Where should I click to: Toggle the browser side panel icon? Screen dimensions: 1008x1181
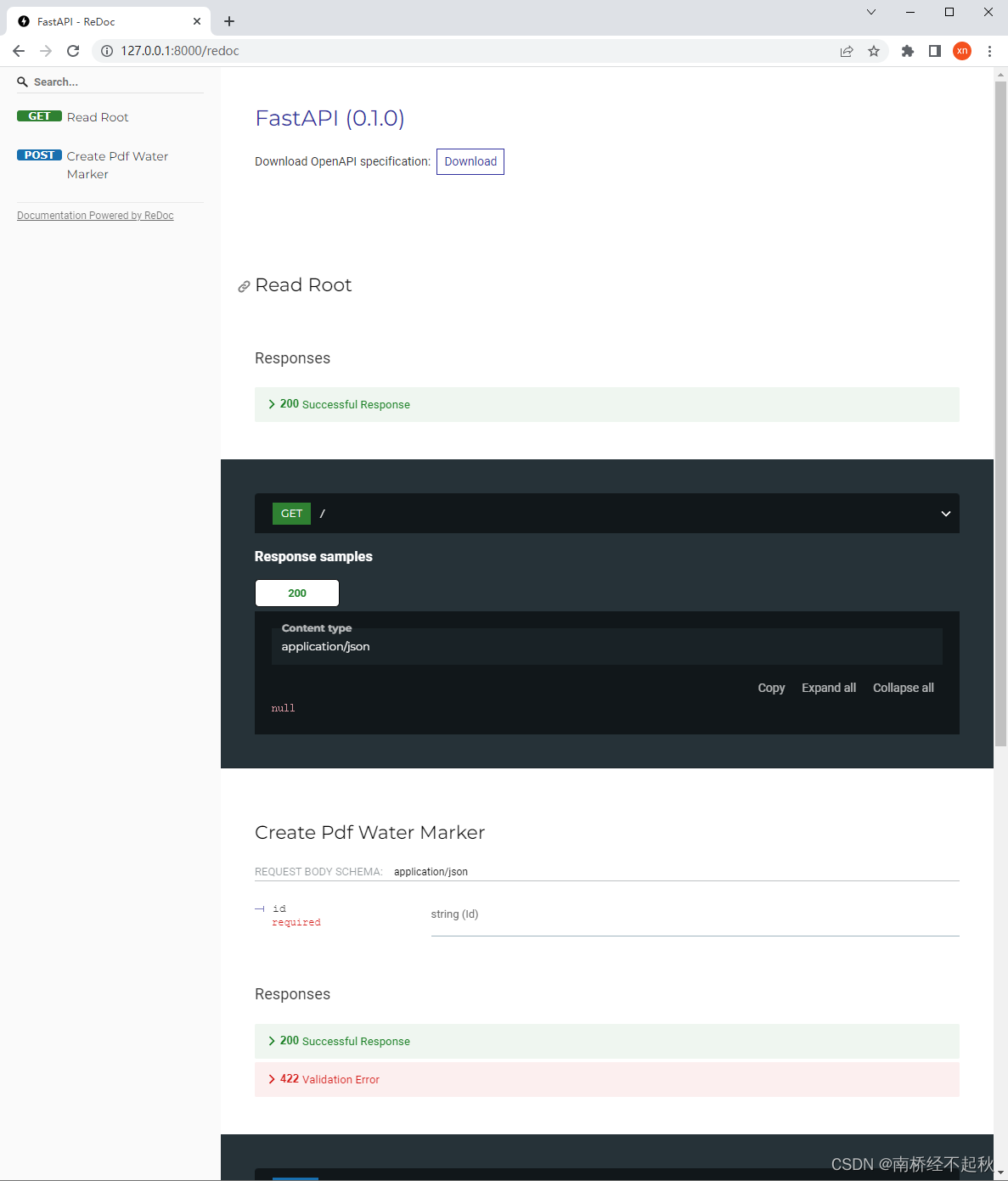935,51
